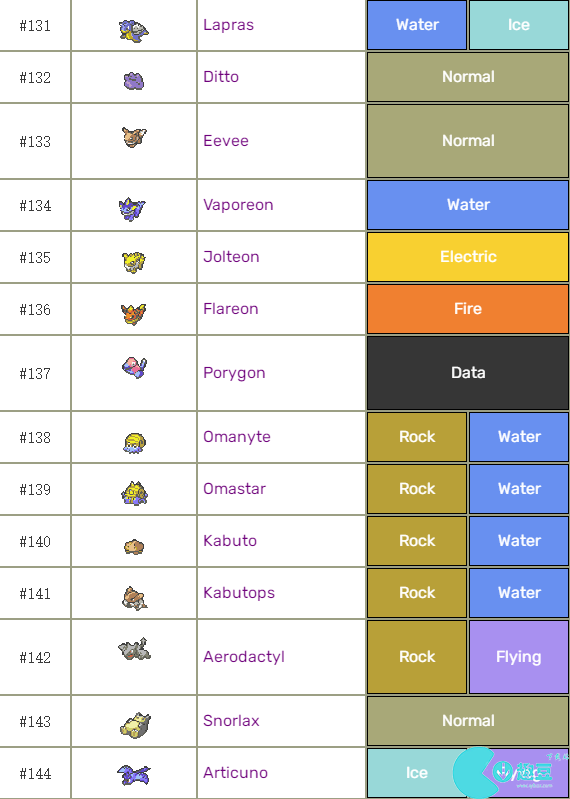This screenshot has height=799, width=570.
Task: Click the Lapras sprite icon
Action: point(134,31)
